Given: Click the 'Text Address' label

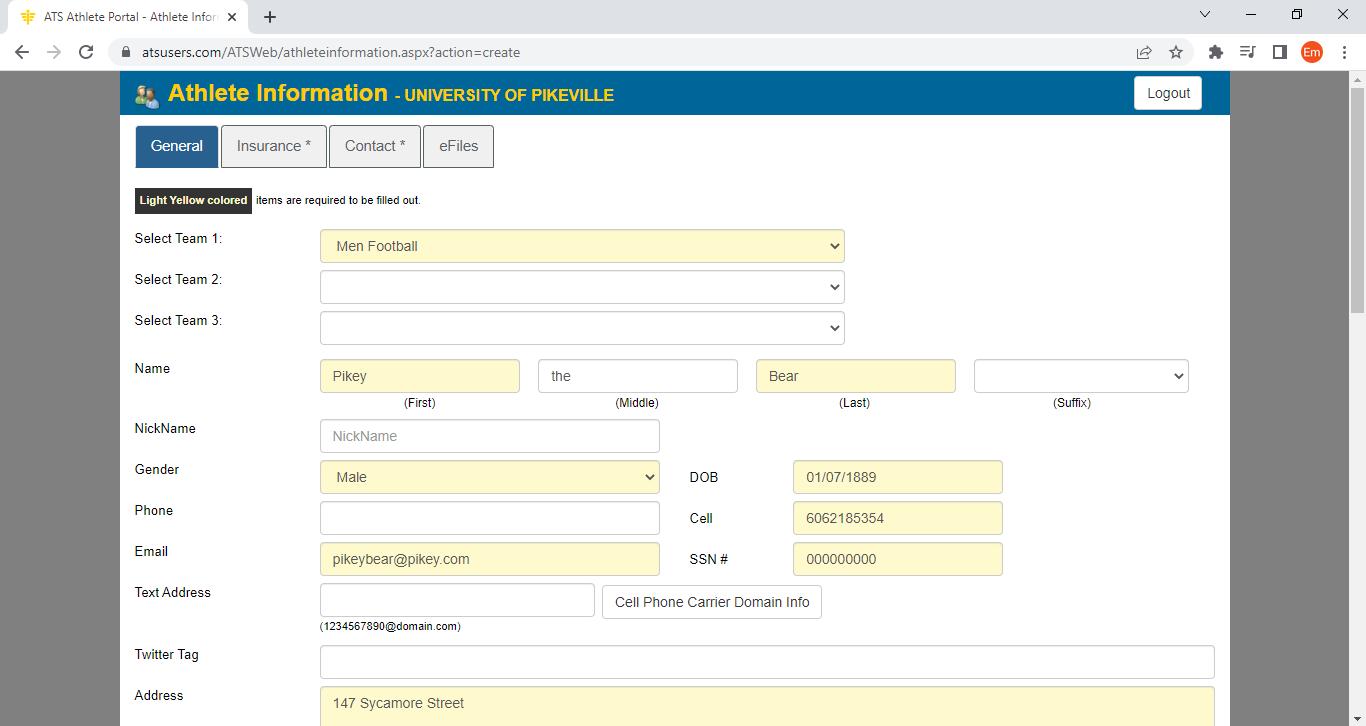Looking at the screenshot, I should pyautogui.click(x=172, y=592).
